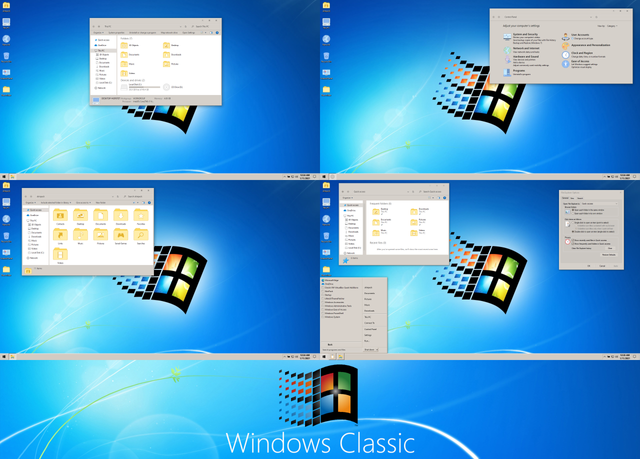
Task: Click System properties in This PC toolbar
Action: pos(116,33)
